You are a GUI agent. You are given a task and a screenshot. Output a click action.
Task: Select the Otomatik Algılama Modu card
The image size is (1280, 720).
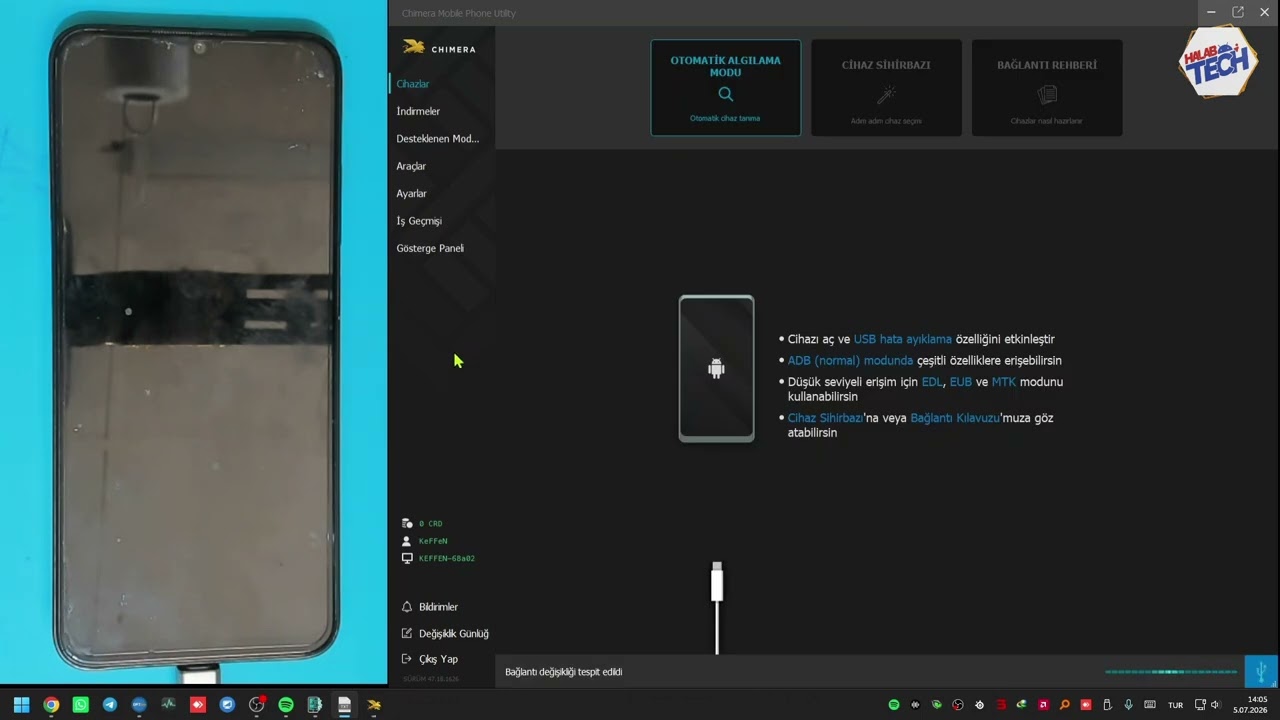726,88
